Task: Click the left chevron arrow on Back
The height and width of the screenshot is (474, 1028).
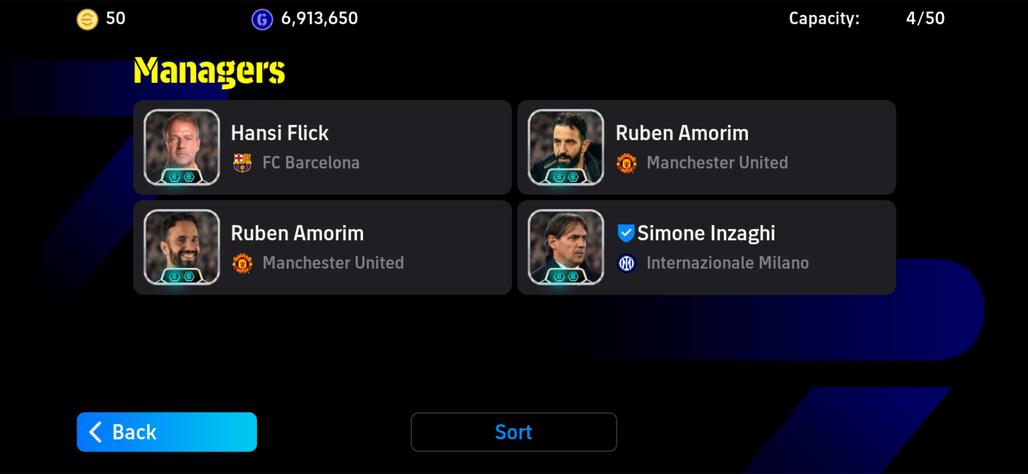Action: (x=96, y=432)
